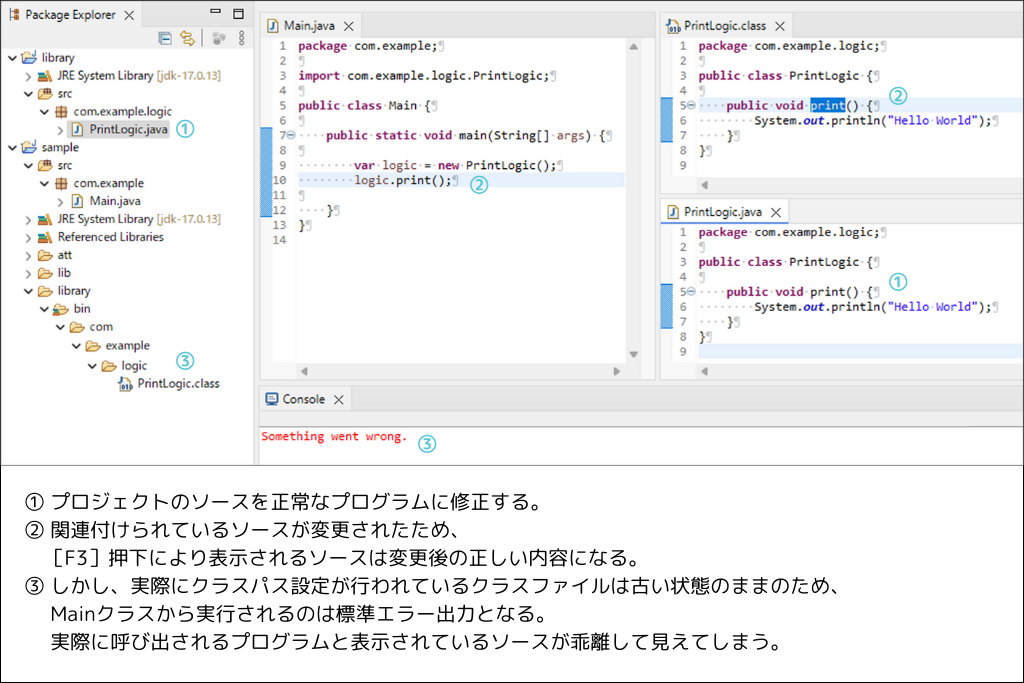Expand the Main.java tree node
Image resolution: width=1024 pixels, height=683 pixels.
(60, 202)
